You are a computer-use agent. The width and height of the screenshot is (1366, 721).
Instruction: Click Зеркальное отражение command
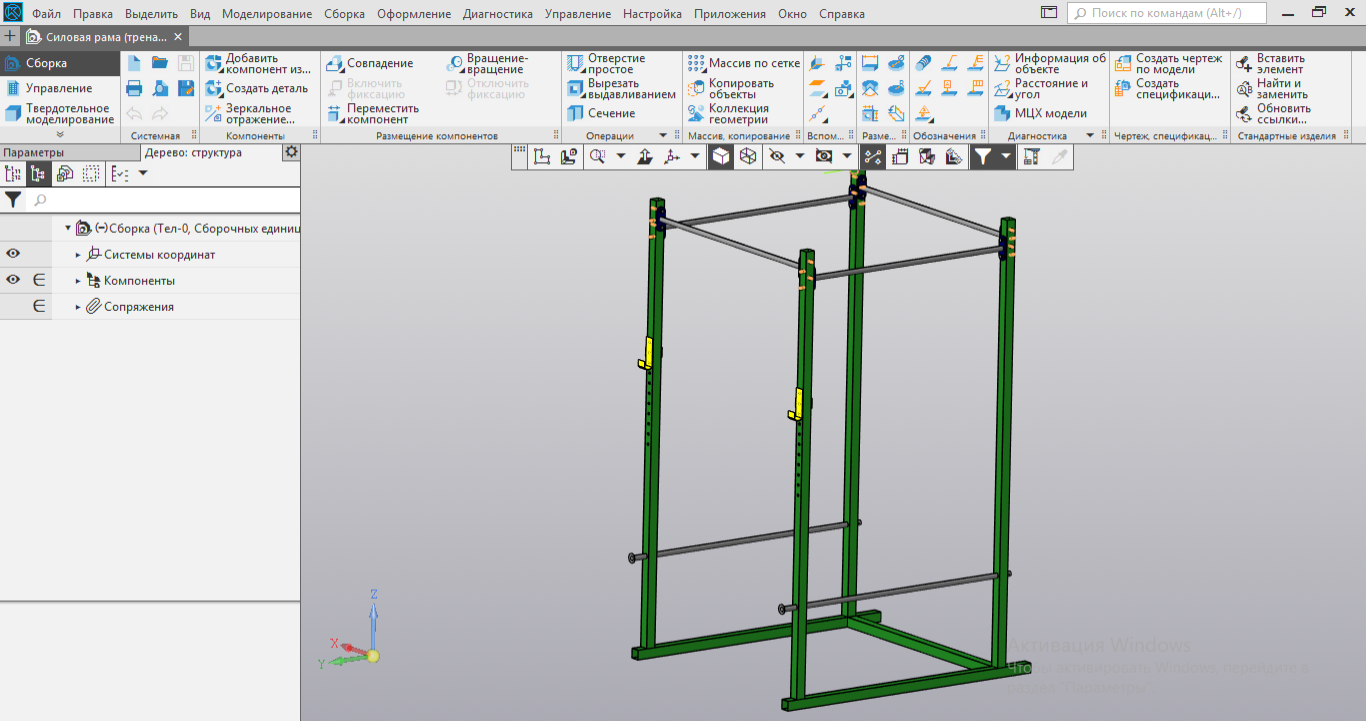tap(250, 113)
